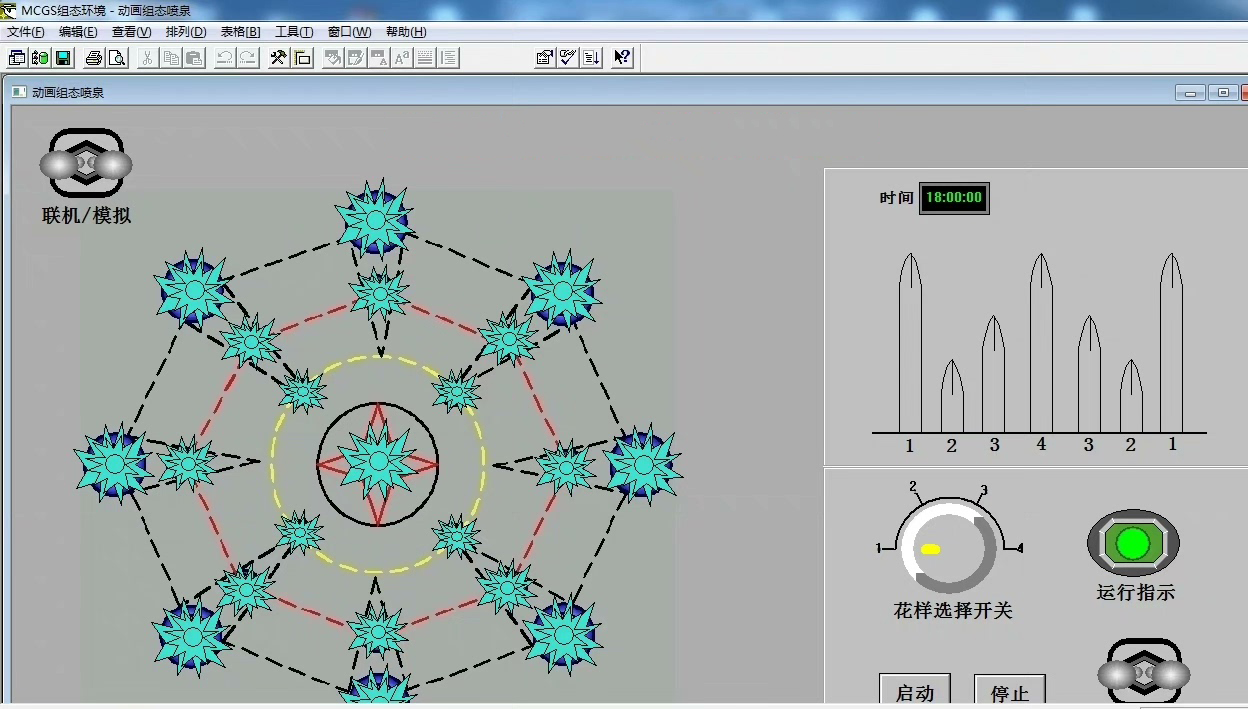Click the 18:00:00 time display
This screenshot has height=709, width=1248.
[x=954, y=198]
